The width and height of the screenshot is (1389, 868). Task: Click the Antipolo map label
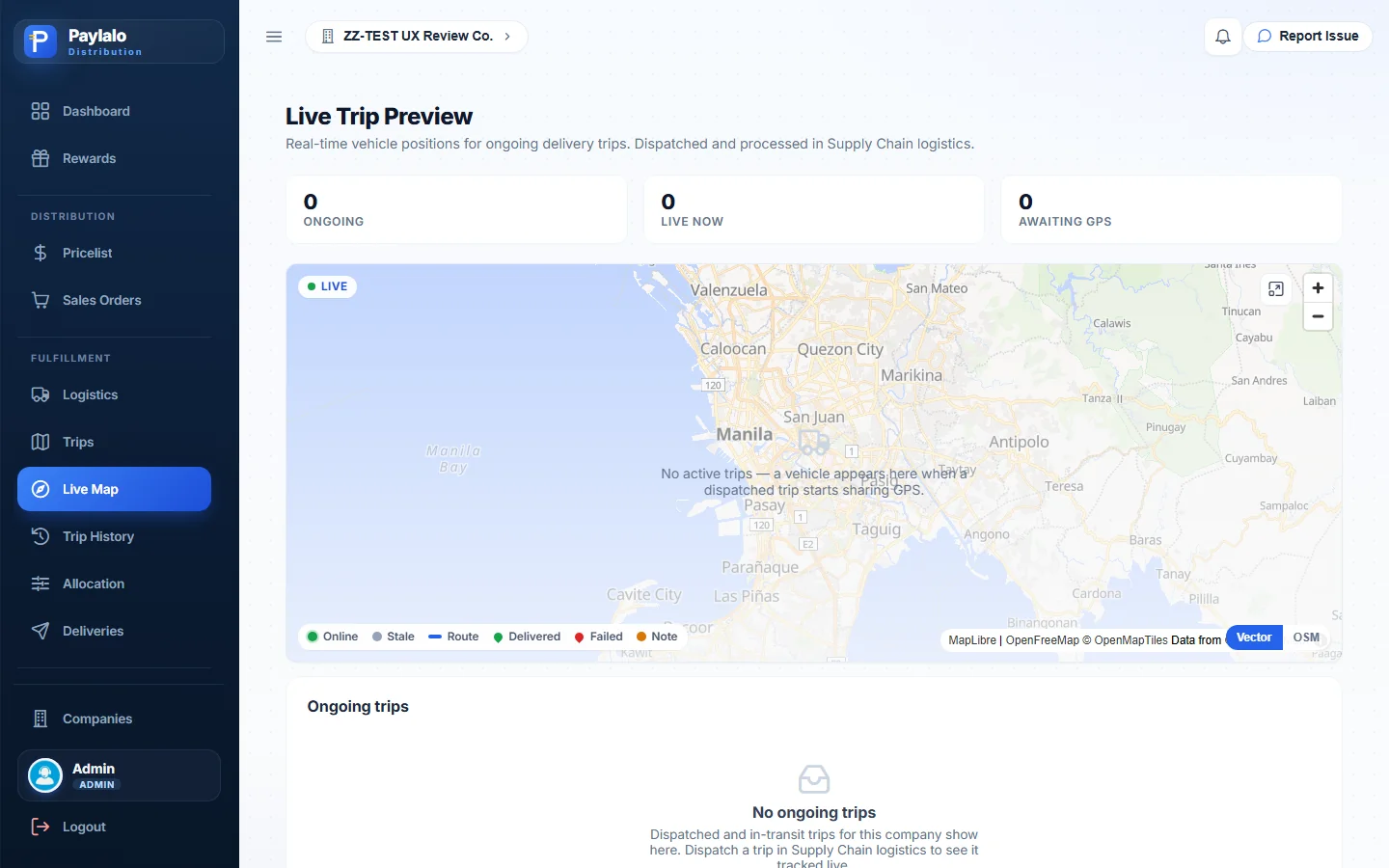tap(1019, 442)
